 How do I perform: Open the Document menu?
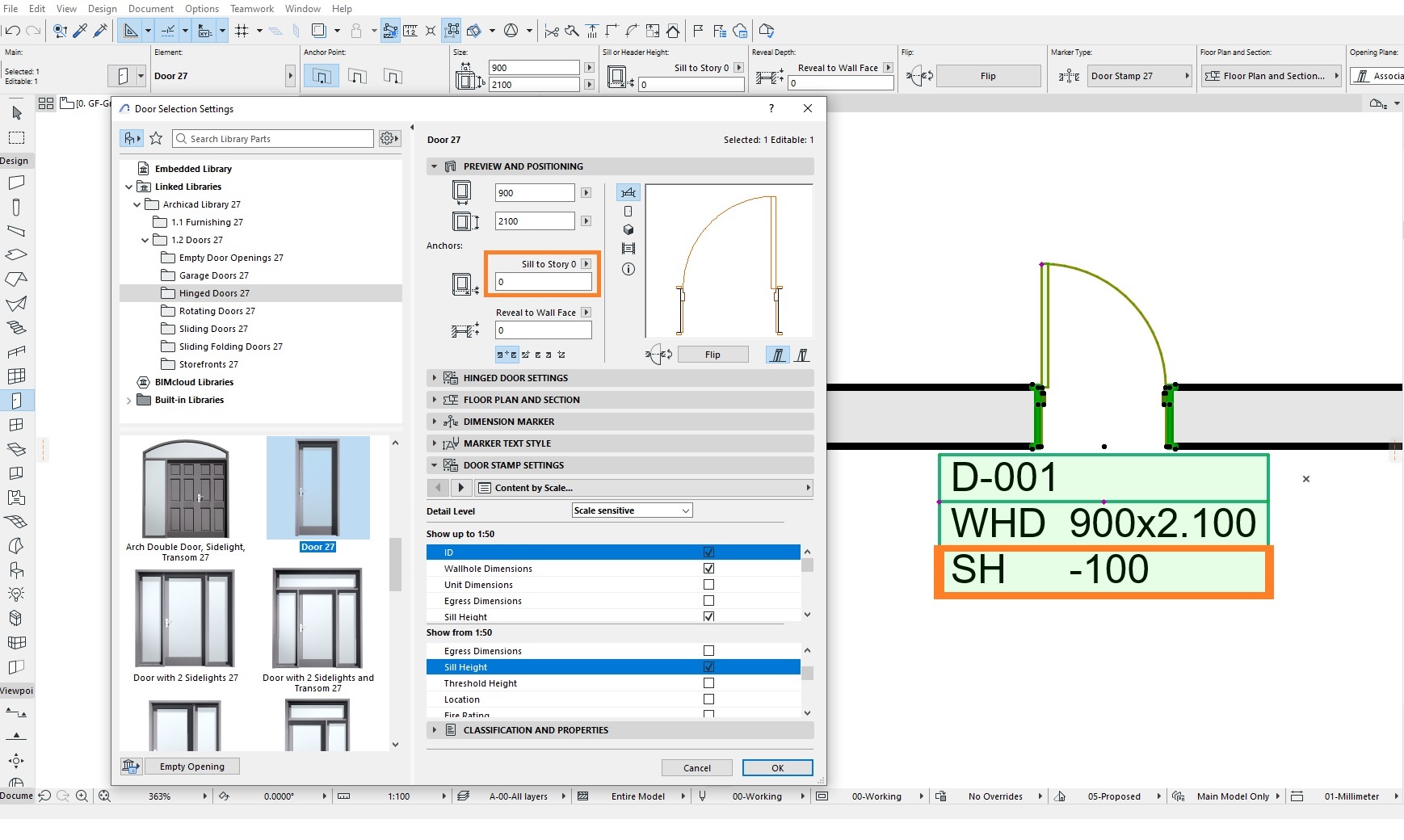151,9
